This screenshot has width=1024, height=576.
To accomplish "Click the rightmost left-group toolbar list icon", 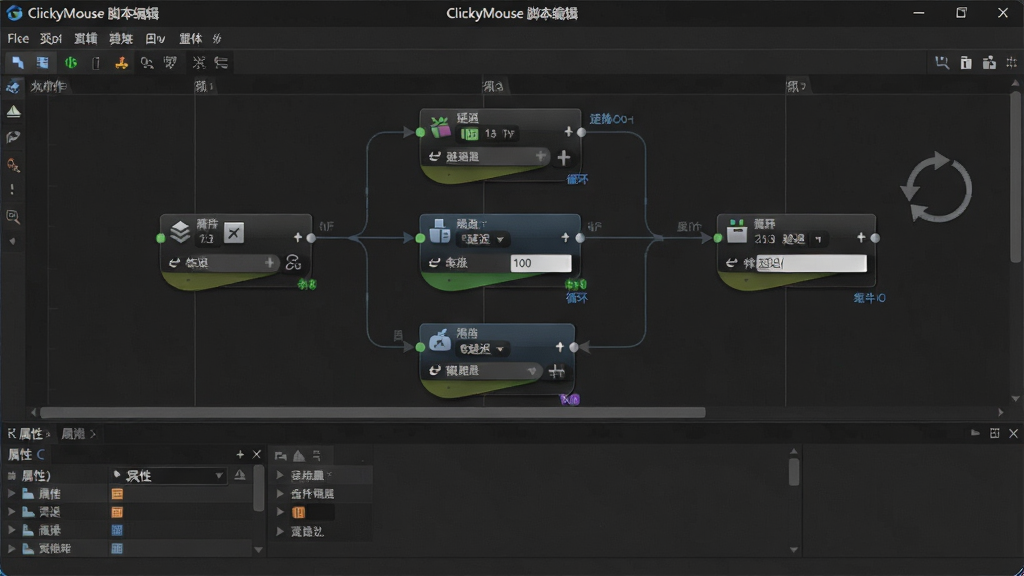I will click(x=221, y=63).
